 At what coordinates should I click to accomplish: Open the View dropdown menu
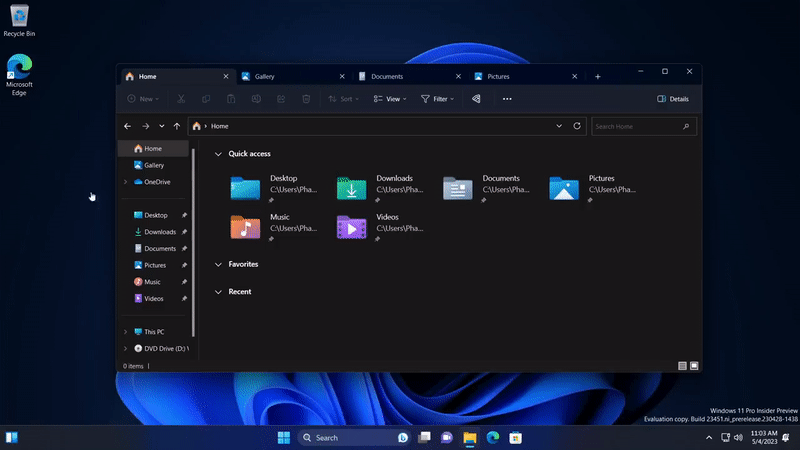(390, 99)
